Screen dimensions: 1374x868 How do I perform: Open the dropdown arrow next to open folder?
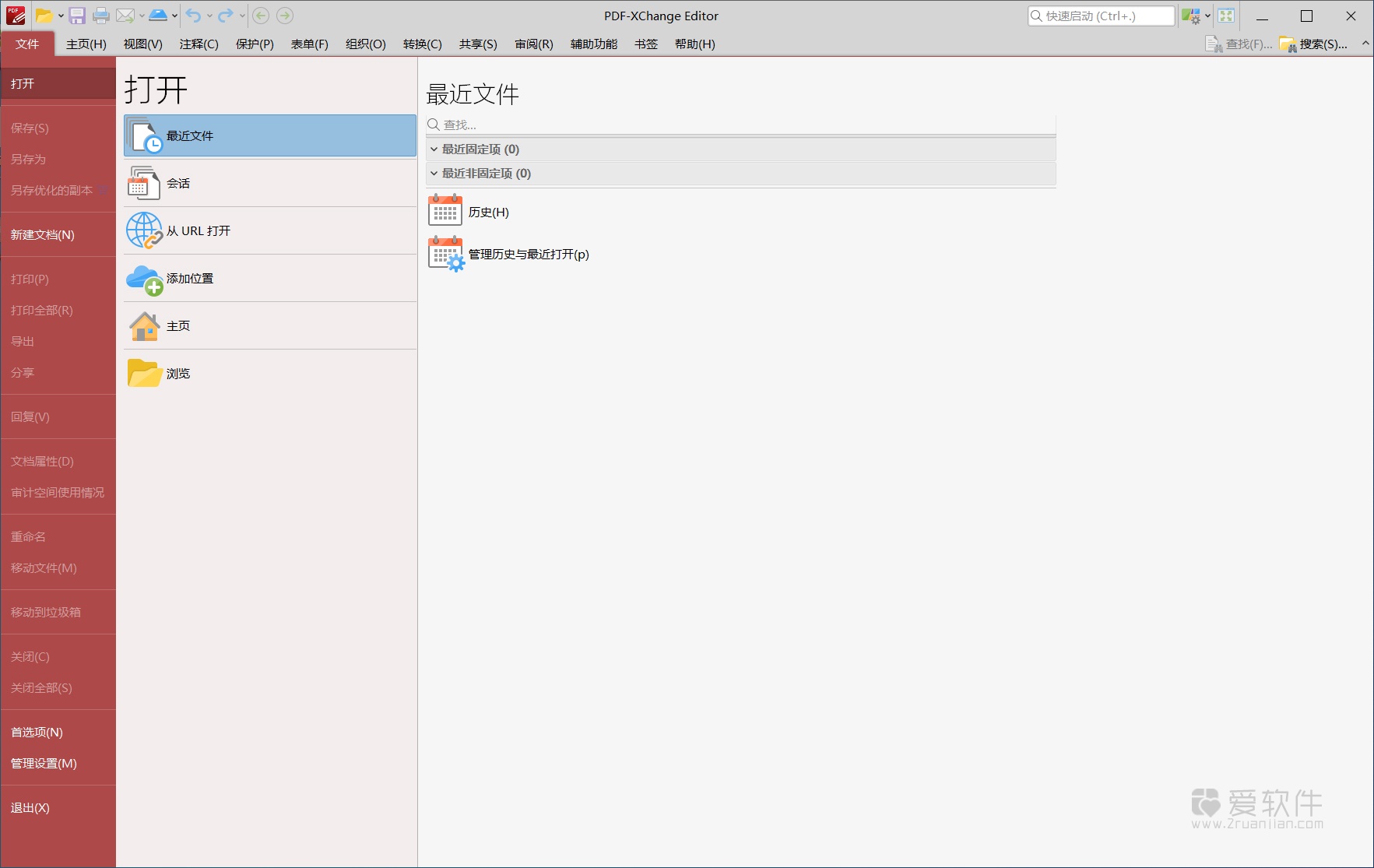pos(61,16)
